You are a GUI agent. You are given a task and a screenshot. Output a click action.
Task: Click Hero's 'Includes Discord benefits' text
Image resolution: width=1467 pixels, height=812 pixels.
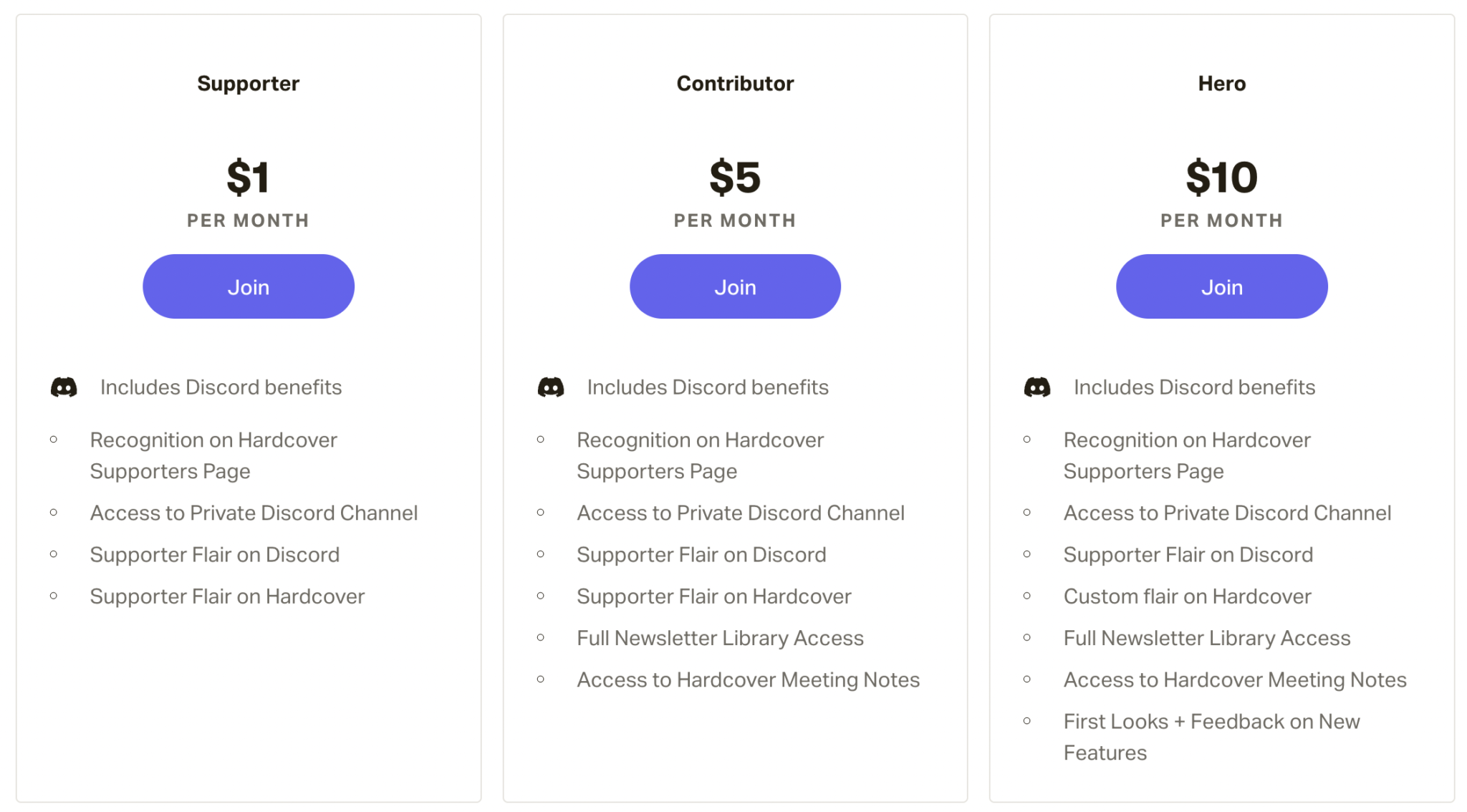(1194, 387)
